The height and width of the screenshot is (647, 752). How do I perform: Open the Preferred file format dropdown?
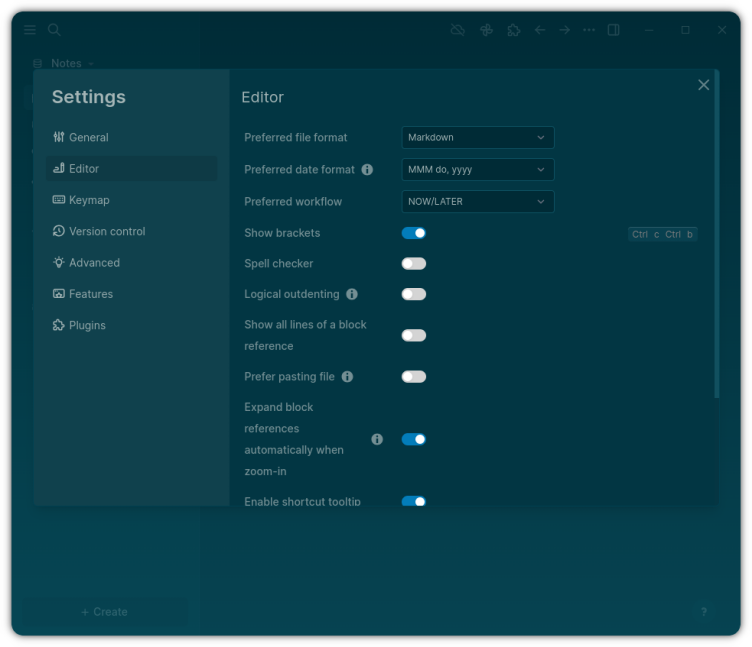tap(477, 138)
